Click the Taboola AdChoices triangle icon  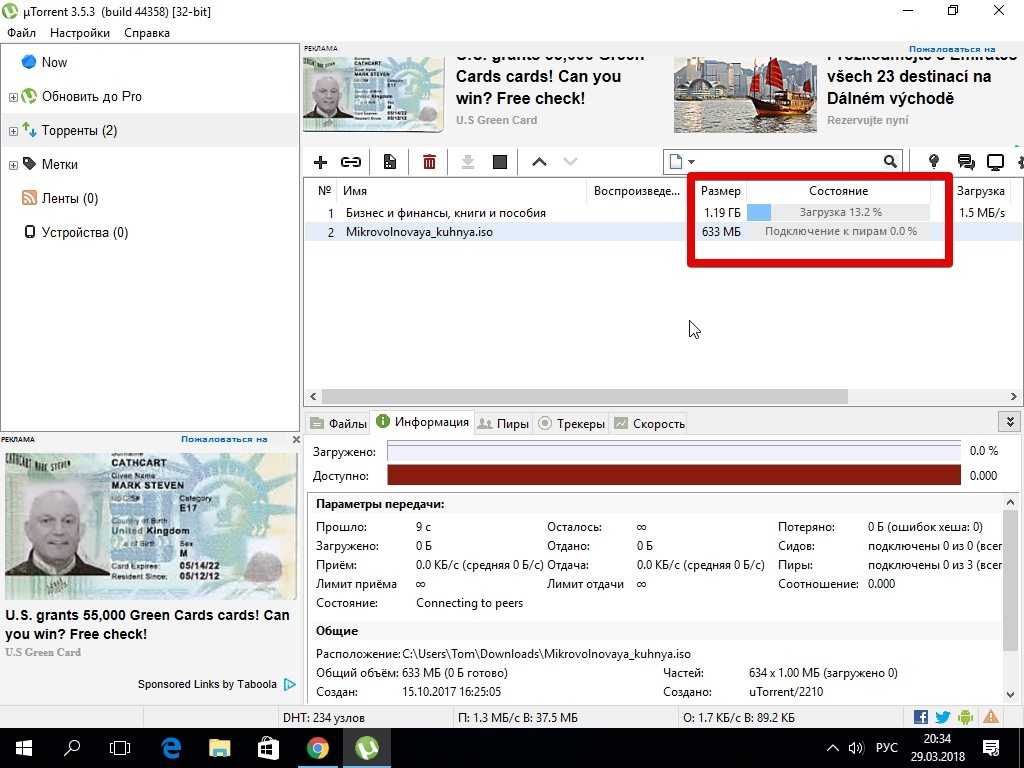(290, 684)
